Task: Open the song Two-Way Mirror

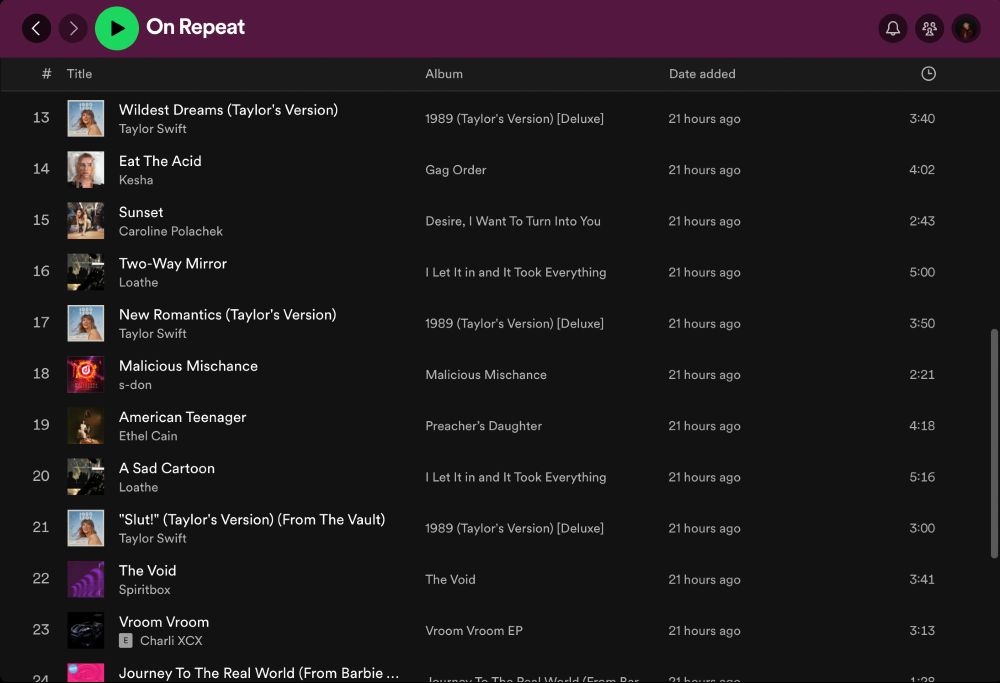Action: [x=173, y=263]
